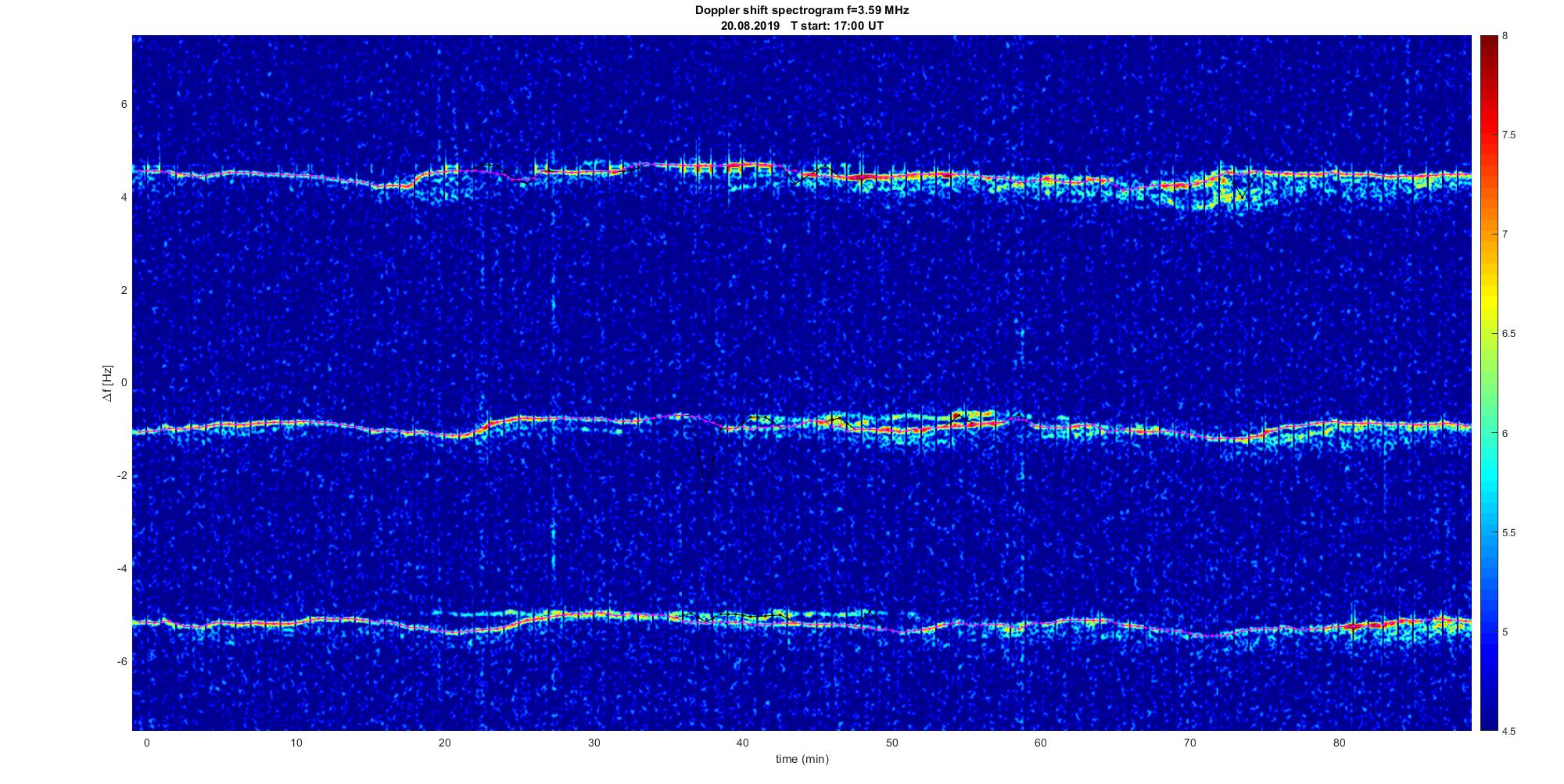Click x-axis tick label 10
The height and width of the screenshot is (784, 1564).
[296, 743]
